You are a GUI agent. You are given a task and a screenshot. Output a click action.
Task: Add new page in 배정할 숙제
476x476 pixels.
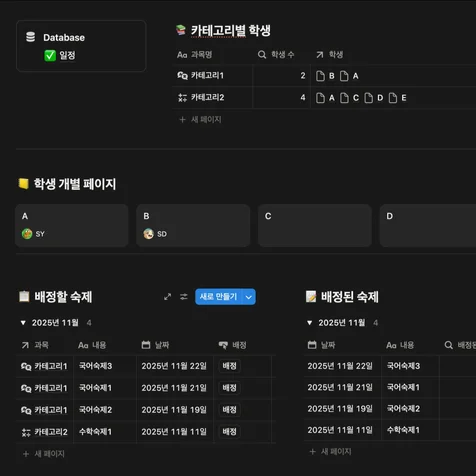[44, 454]
